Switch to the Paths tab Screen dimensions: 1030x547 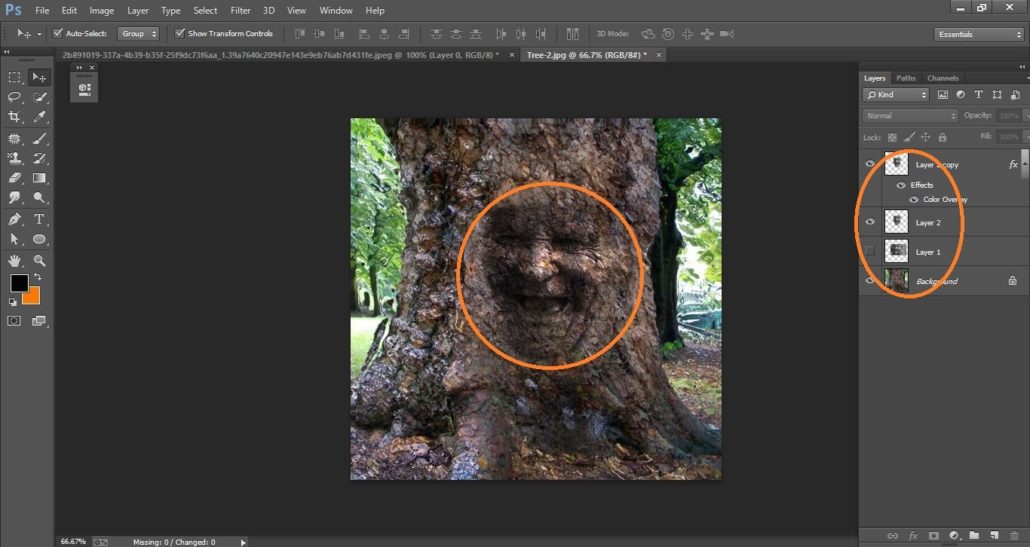pyautogui.click(x=906, y=78)
